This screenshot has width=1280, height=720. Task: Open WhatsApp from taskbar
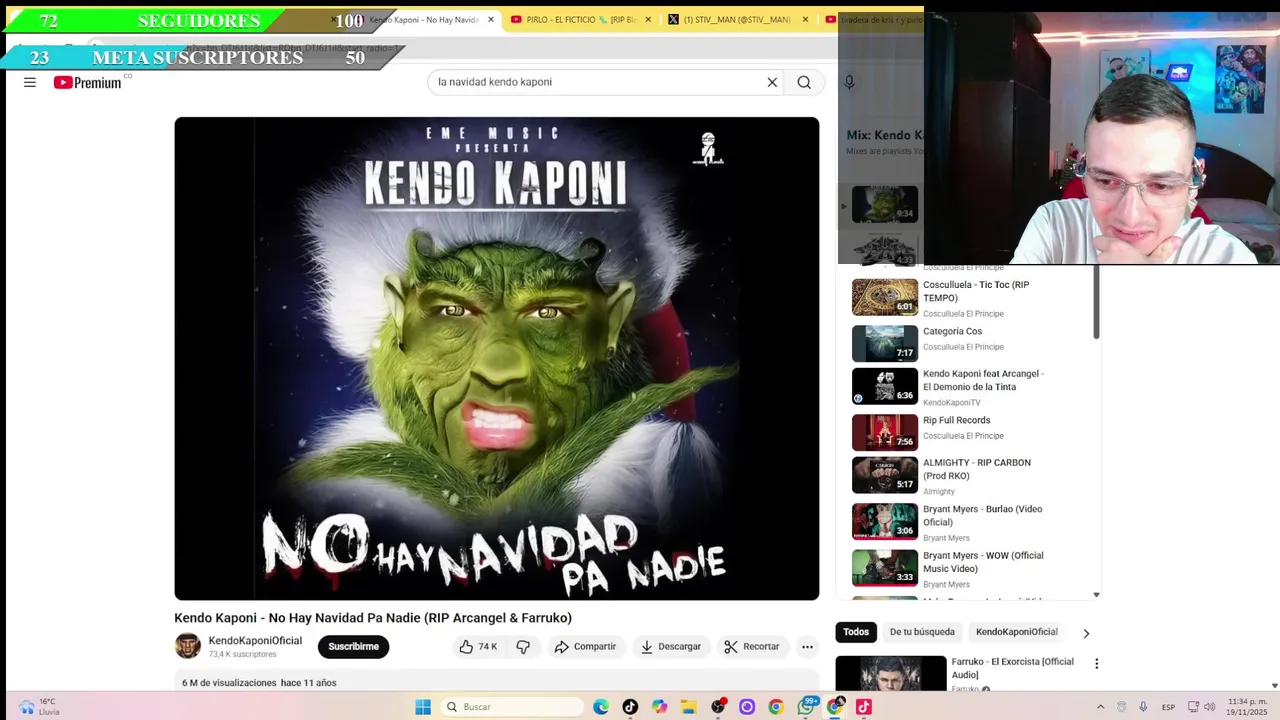pos(806,707)
